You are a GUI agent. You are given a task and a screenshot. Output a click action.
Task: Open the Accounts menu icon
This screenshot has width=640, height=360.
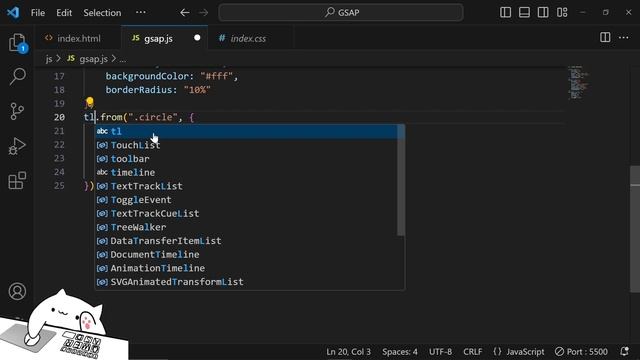17,291
